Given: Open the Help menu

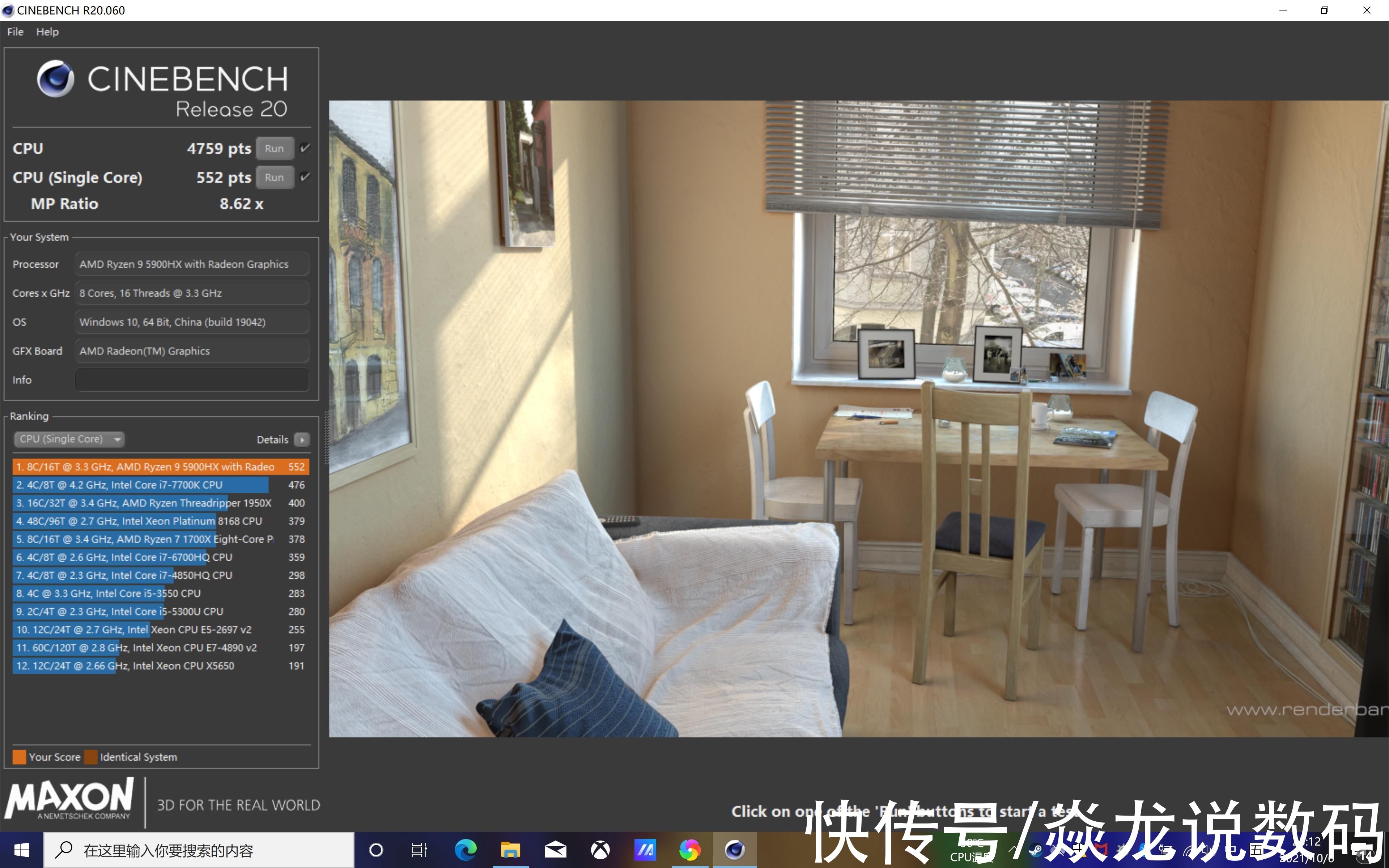Looking at the screenshot, I should point(47,31).
